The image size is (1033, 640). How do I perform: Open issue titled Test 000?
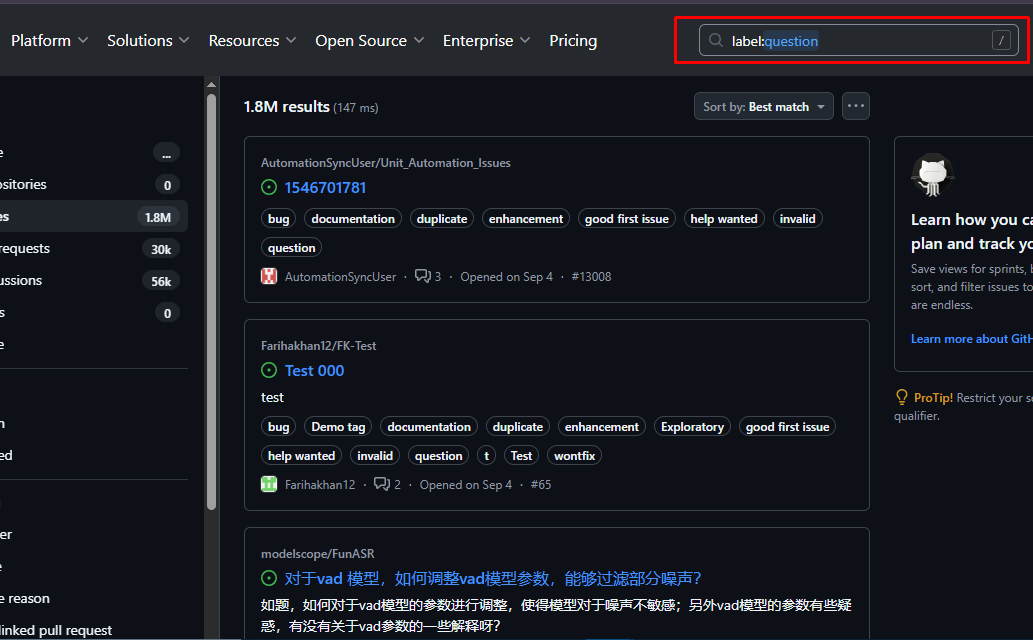tap(314, 370)
